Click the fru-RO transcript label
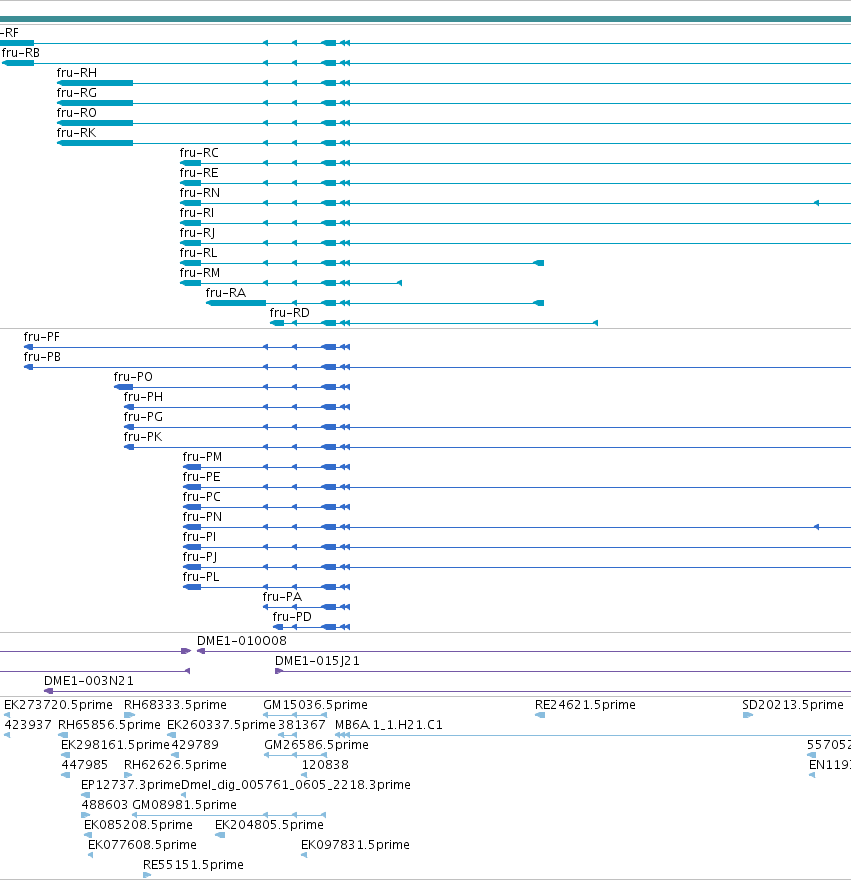Screen dimensions: 851x880 (x=77, y=113)
